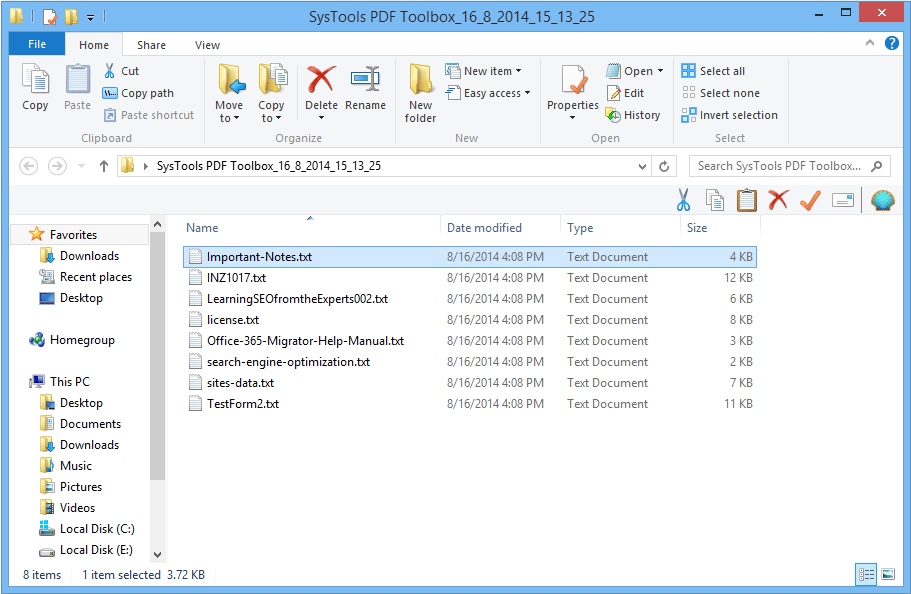This screenshot has width=911, height=594.
Task: Click the search magnifier icon
Action: pyautogui.click(x=877, y=166)
